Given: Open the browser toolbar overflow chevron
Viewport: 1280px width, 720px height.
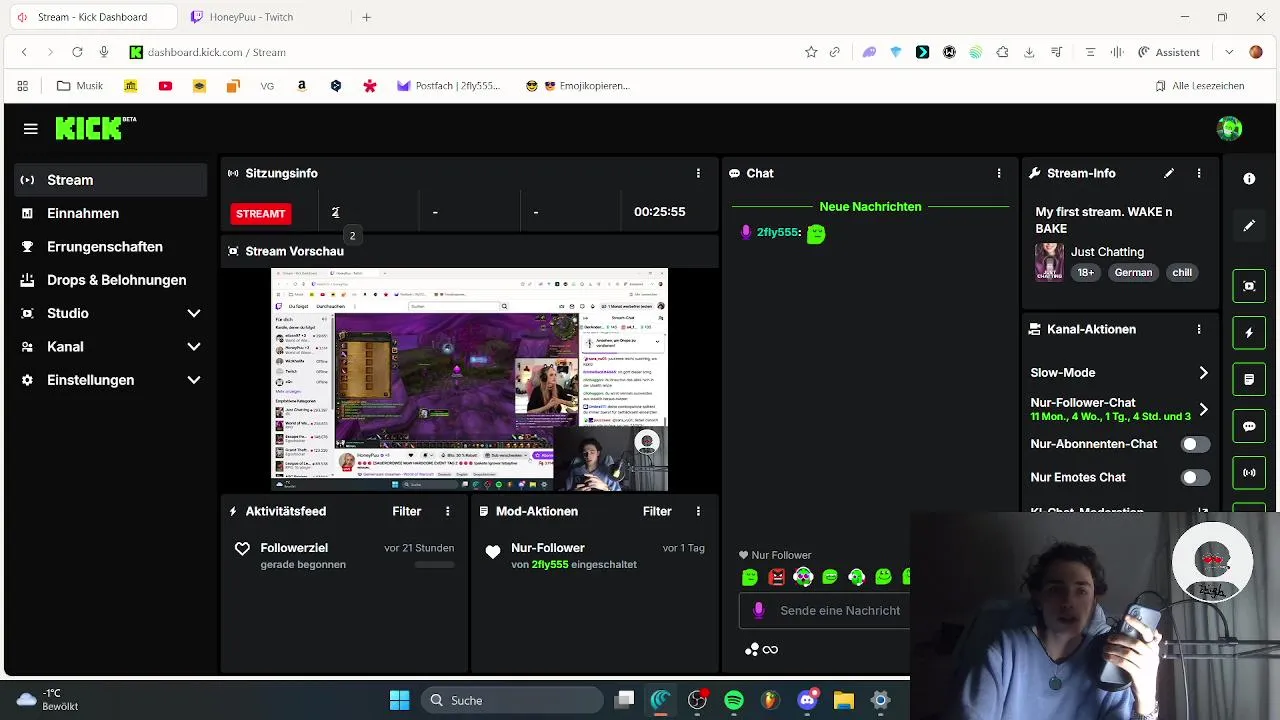Looking at the screenshot, I should click(x=1229, y=52).
